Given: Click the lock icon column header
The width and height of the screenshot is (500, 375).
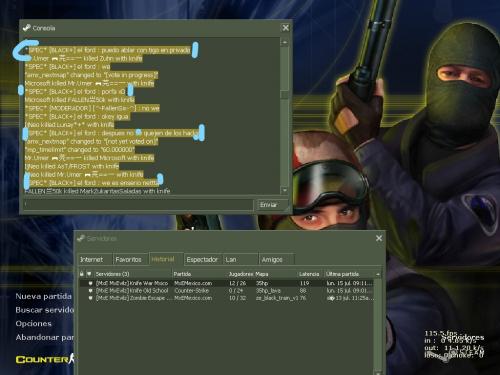Looking at the screenshot, I should click(x=82, y=274).
